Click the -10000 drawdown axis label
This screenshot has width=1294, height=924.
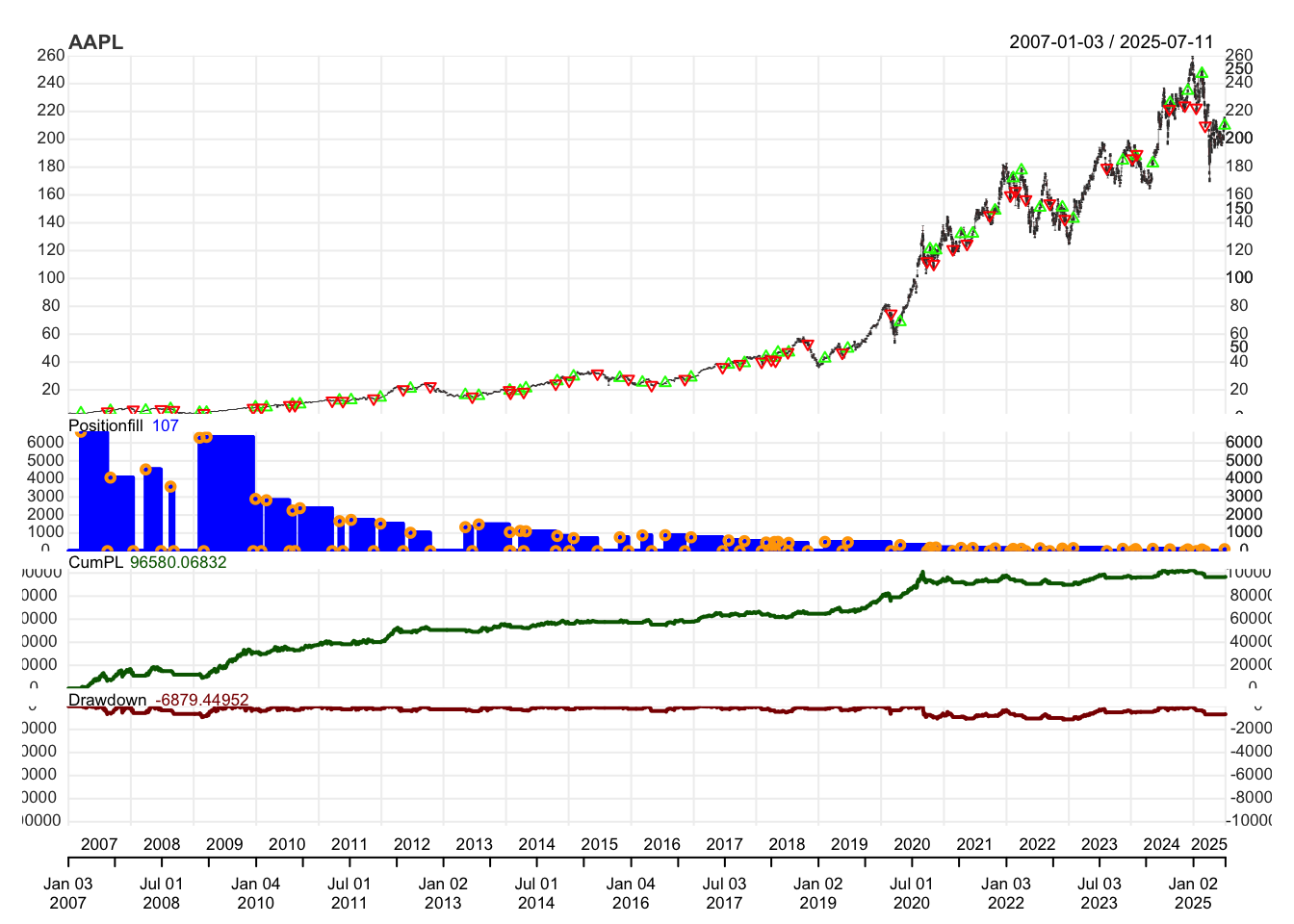[x=1249, y=820]
